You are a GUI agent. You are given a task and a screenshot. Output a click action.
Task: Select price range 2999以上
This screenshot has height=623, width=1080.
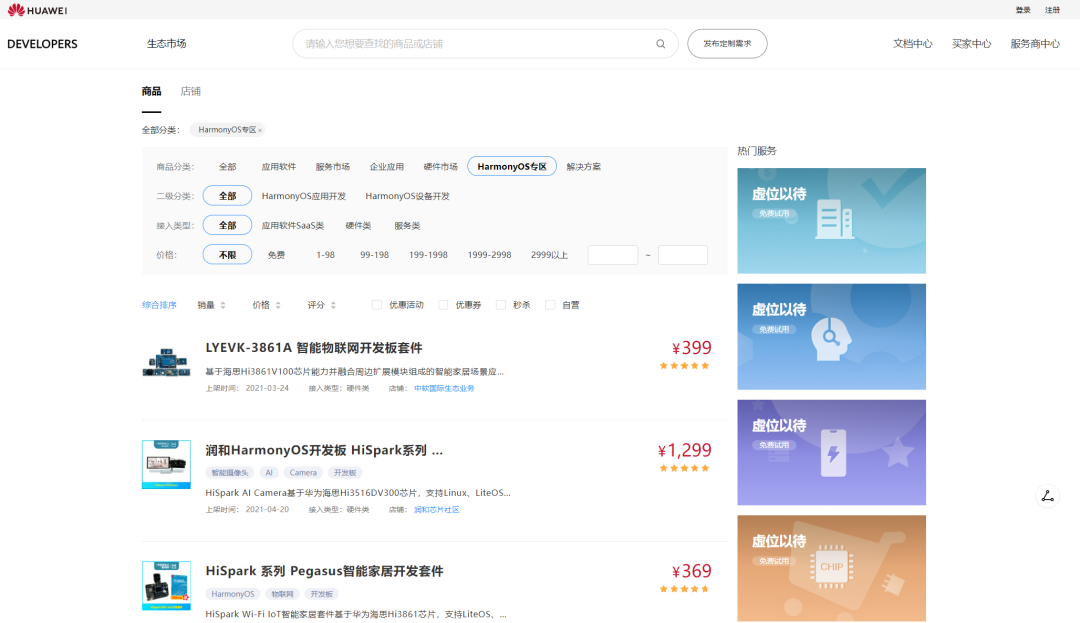[x=549, y=255]
